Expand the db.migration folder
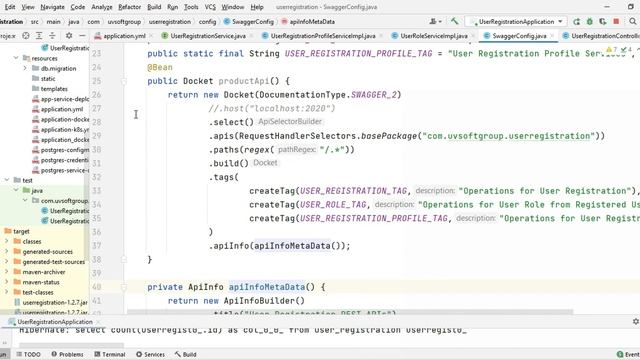The width and height of the screenshot is (640, 360). (x=25, y=68)
